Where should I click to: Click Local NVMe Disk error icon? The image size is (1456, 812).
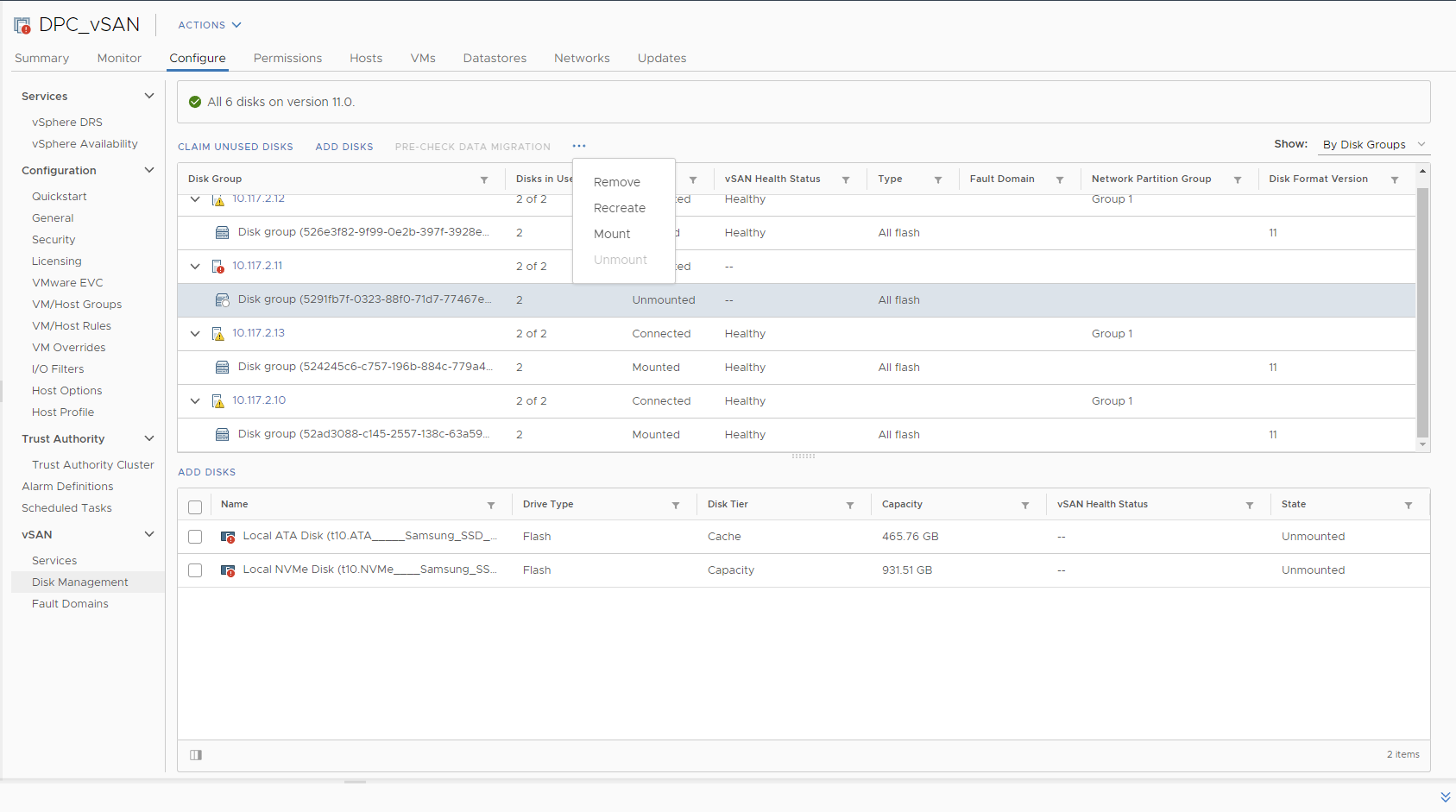coord(228,570)
